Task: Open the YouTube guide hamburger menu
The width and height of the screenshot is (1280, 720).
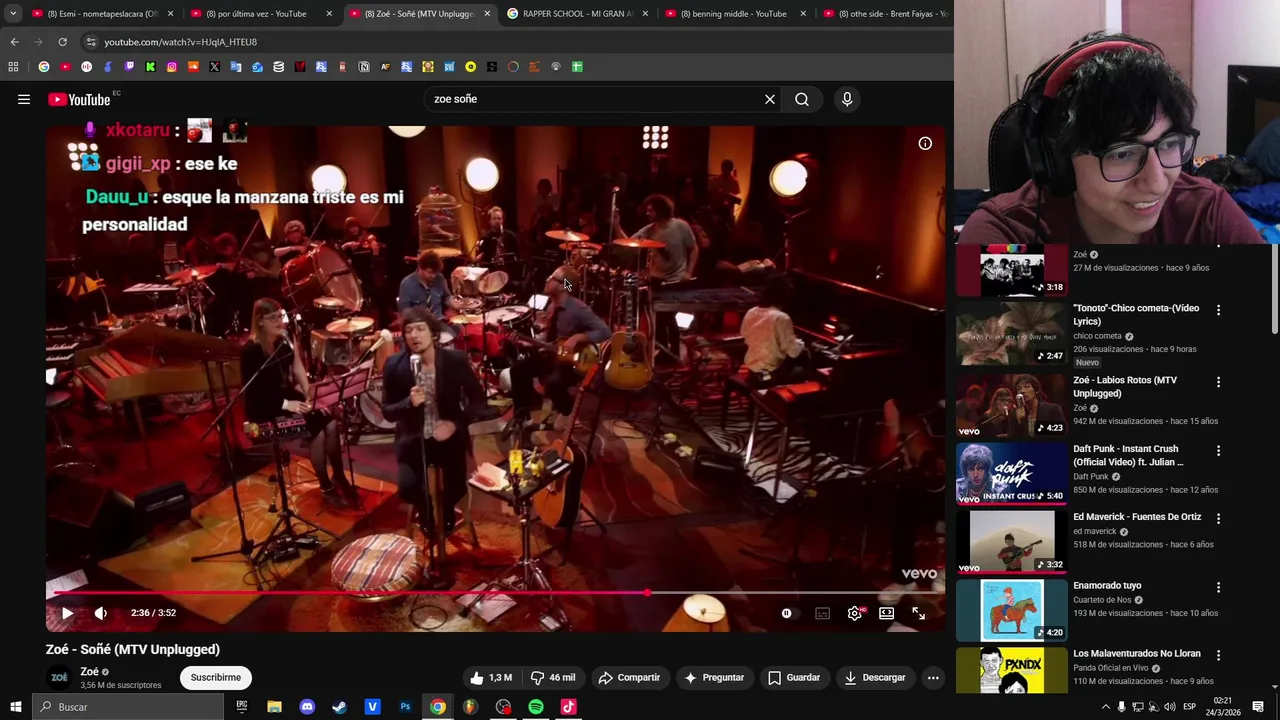Action: click(x=24, y=99)
